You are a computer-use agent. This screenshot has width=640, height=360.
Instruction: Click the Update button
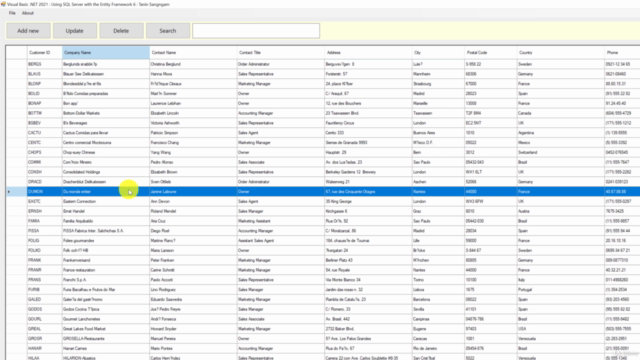(75, 31)
